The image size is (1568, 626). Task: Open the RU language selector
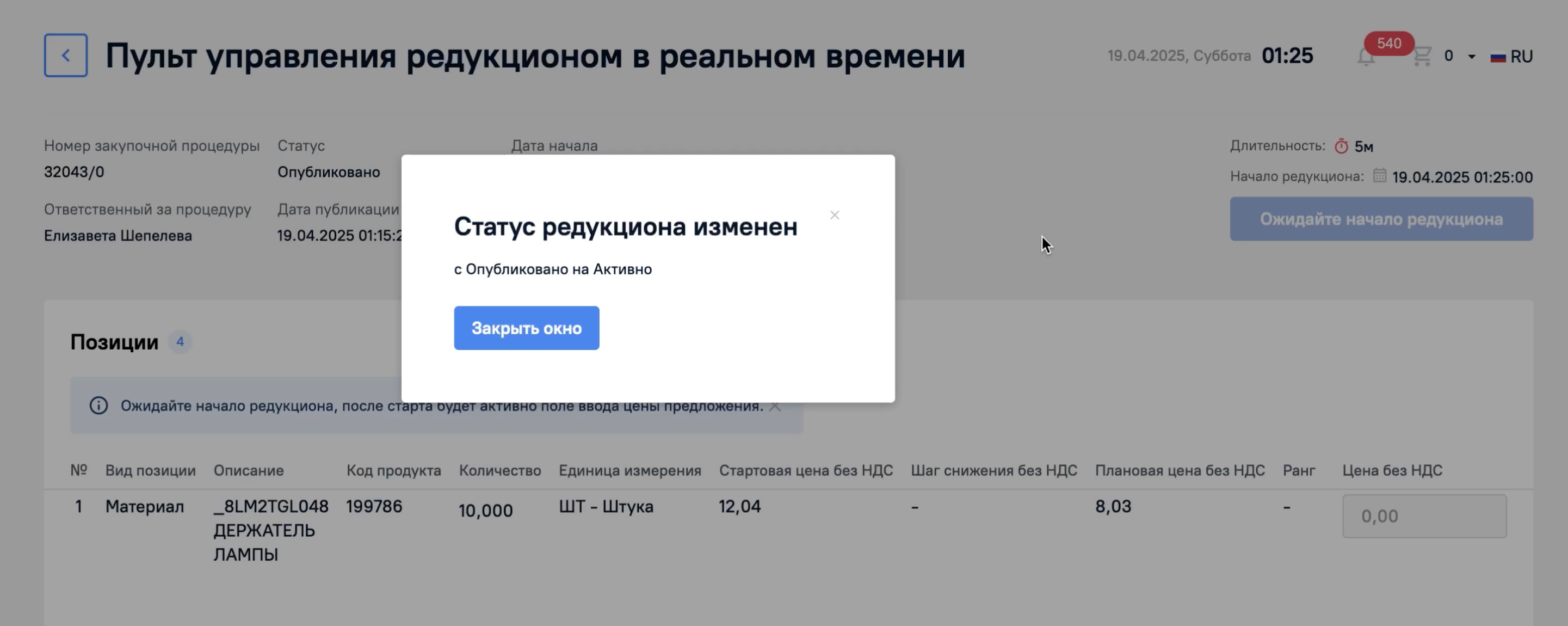pyautogui.click(x=1511, y=57)
